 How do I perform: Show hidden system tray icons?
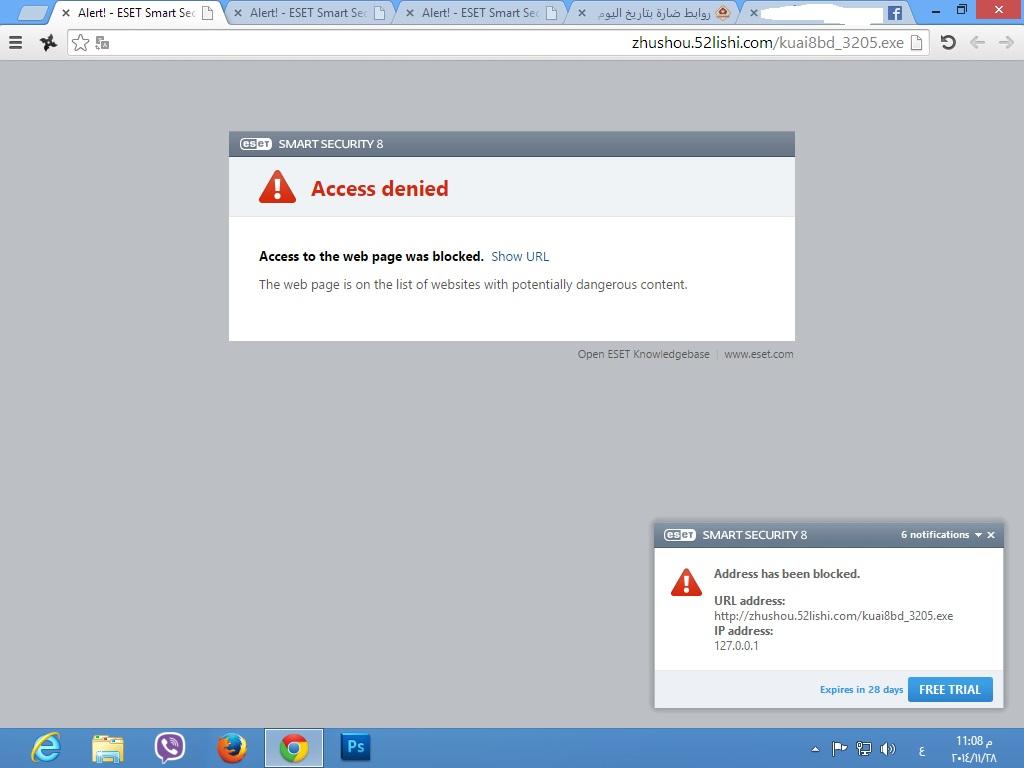814,749
